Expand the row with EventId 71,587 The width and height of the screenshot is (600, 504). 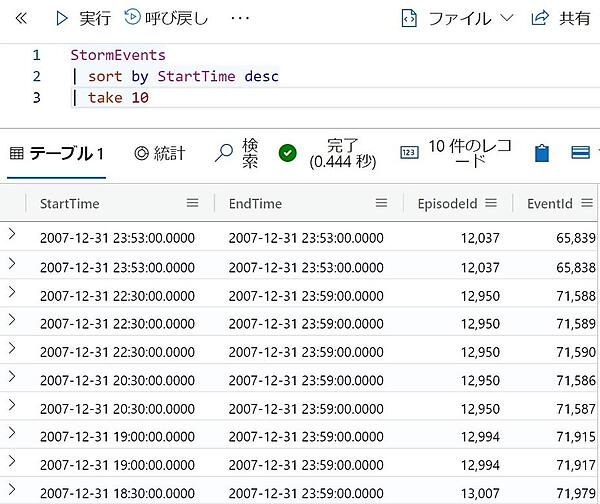tap(12, 405)
